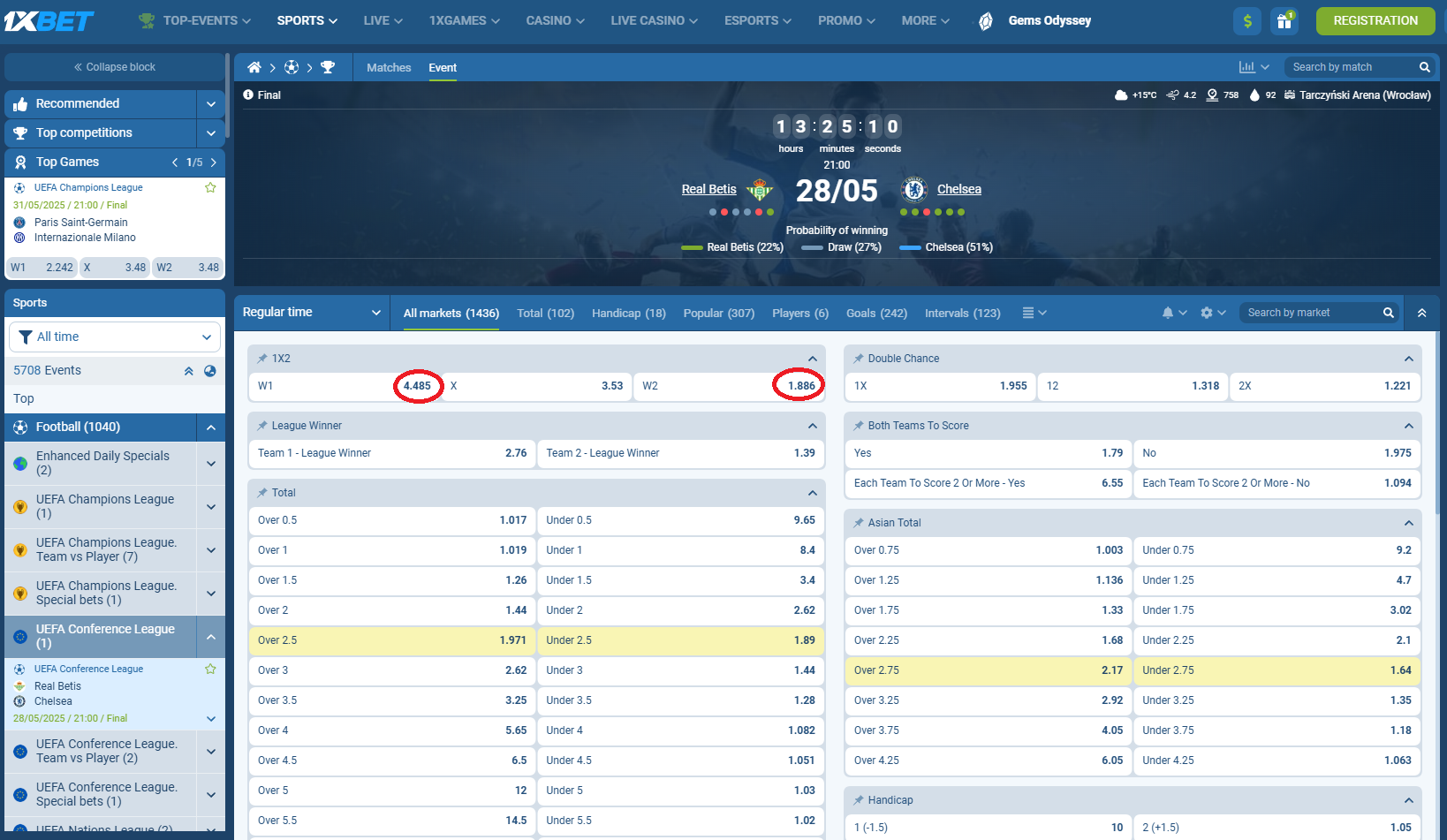Expand UEFA Champions League (1) chevron
Image resolution: width=1447 pixels, height=840 pixels.
(x=210, y=506)
